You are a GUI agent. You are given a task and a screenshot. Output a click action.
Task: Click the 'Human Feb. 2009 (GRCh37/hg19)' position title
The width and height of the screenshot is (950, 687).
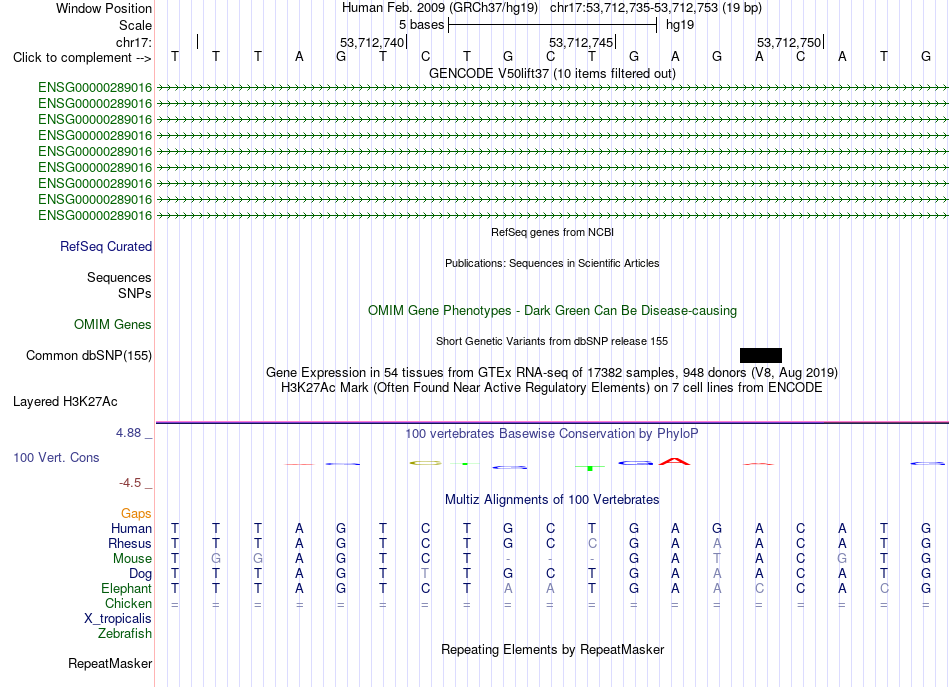[x=440, y=8]
